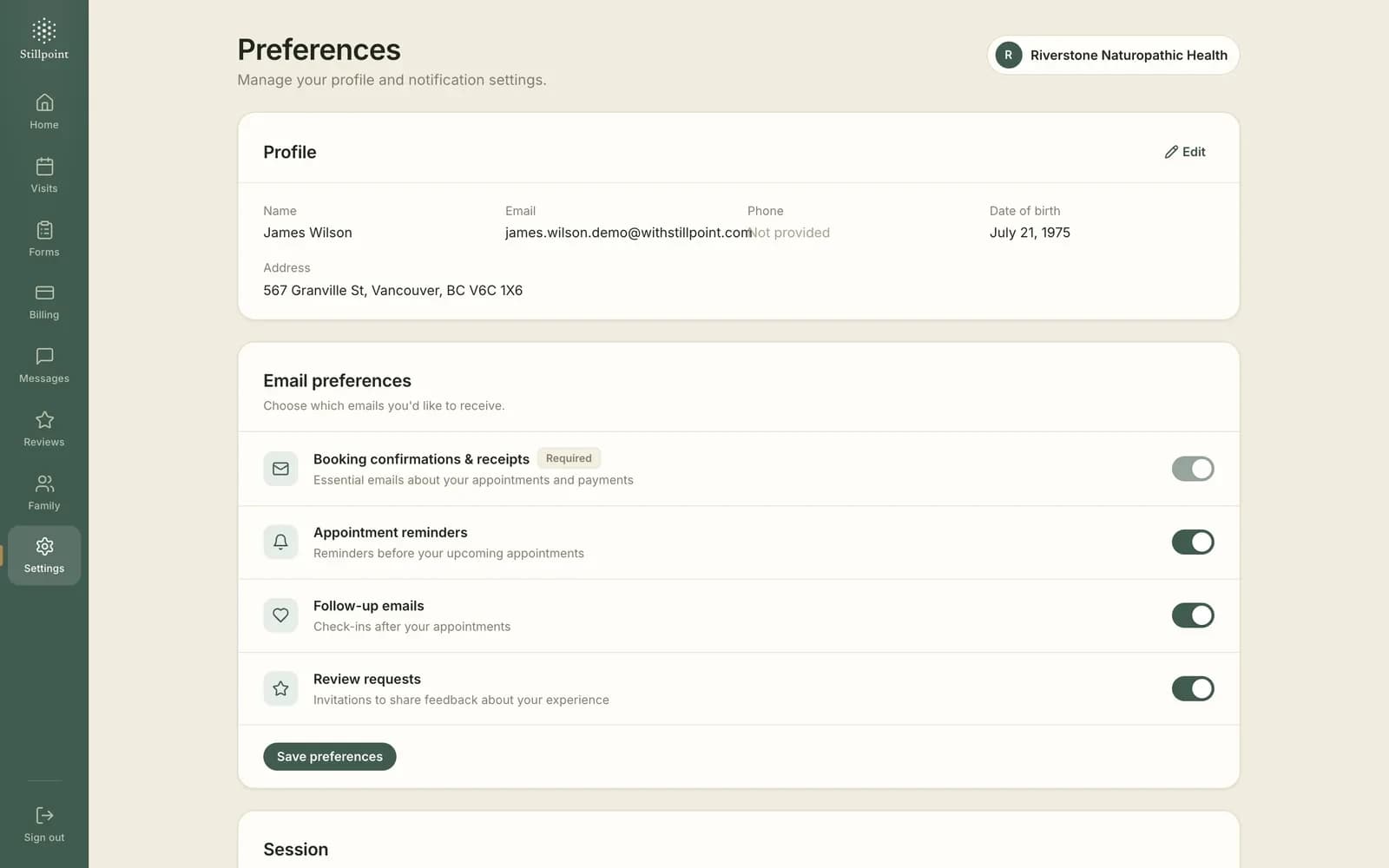Screen dimensions: 1389x868
Task: Click the envelope icon beside Booking confirmations
Action: tap(280, 469)
